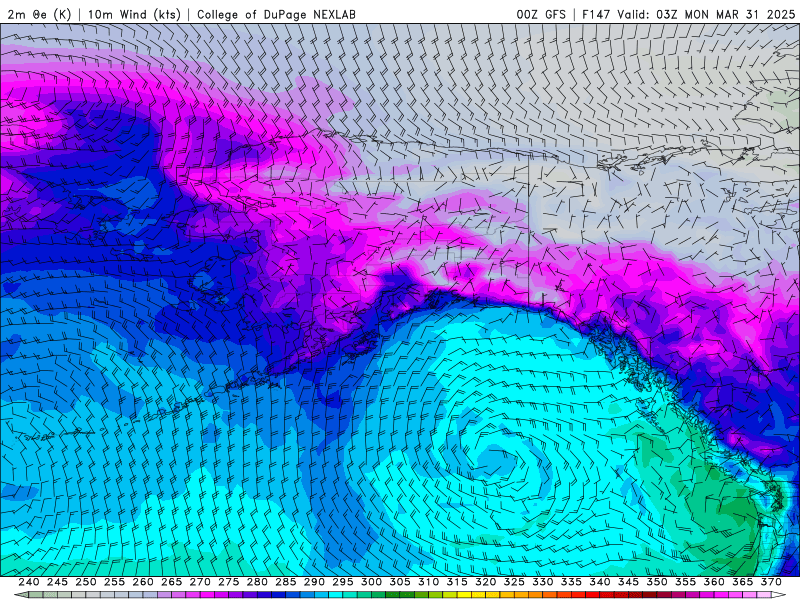Click the 275 value on color scale
This screenshot has height=600, width=800.
point(229,582)
